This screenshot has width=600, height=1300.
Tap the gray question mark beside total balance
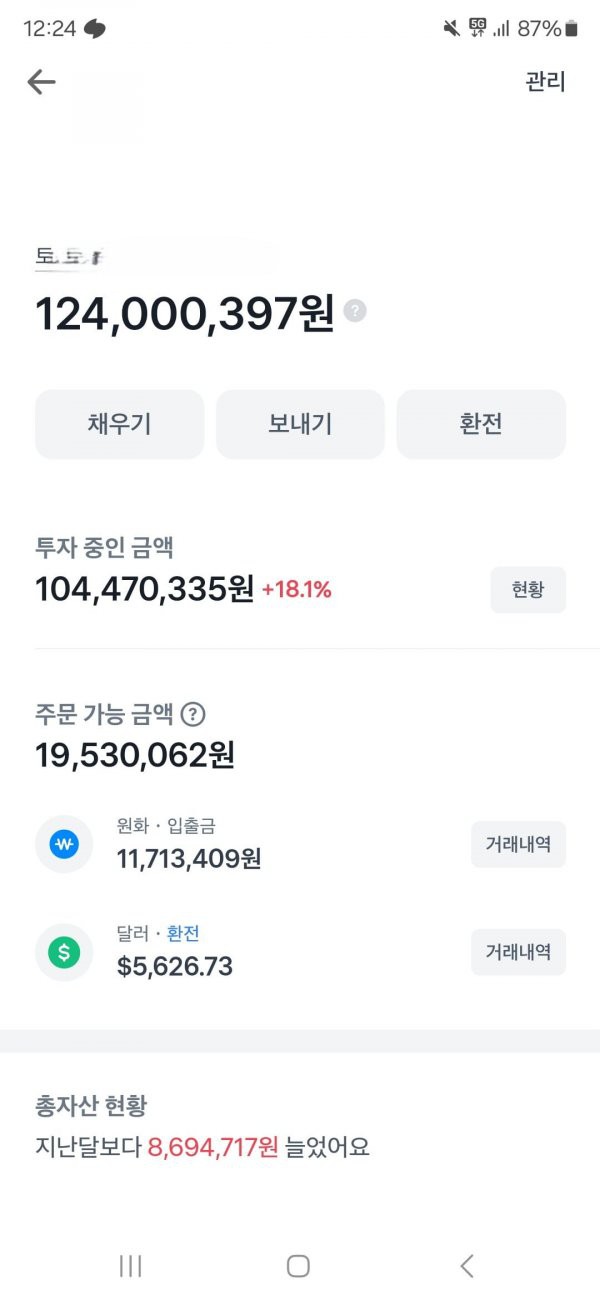click(355, 311)
